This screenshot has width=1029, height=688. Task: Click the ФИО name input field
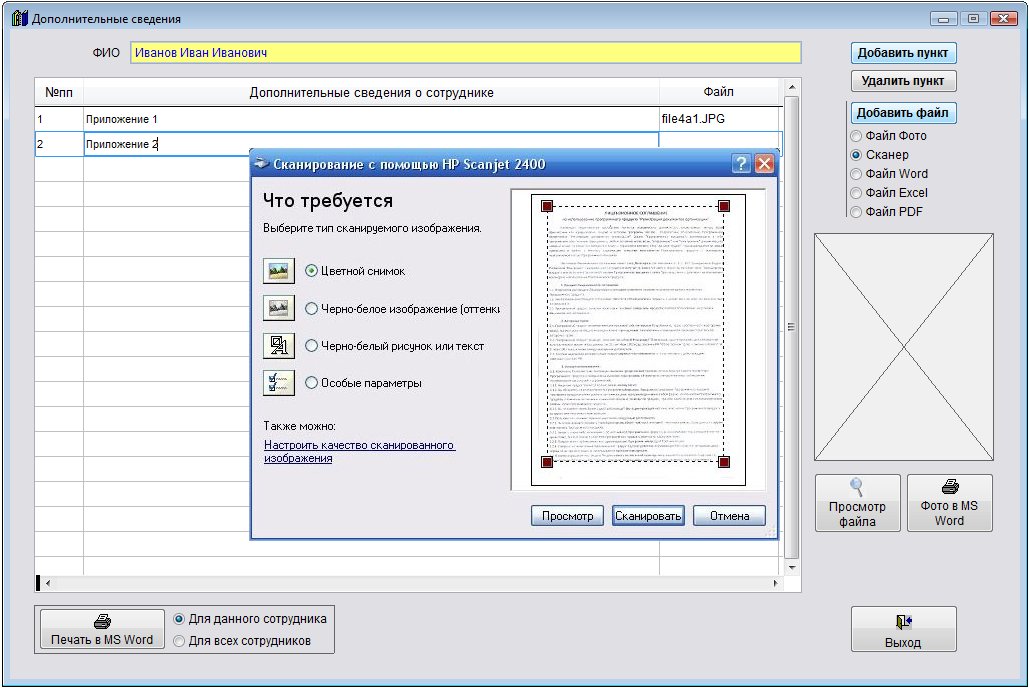pos(465,53)
